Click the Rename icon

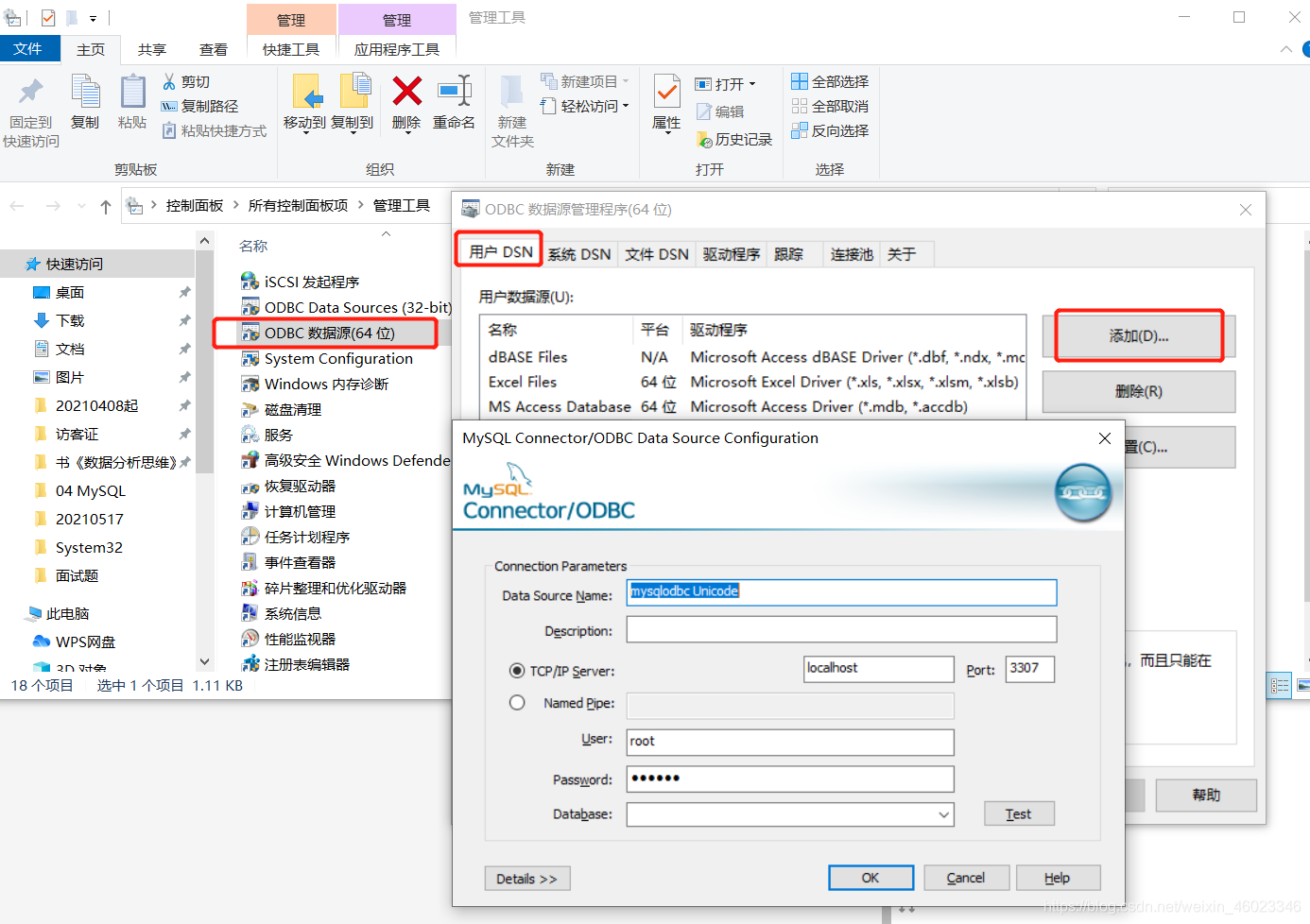pyautogui.click(x=455, y=92)
